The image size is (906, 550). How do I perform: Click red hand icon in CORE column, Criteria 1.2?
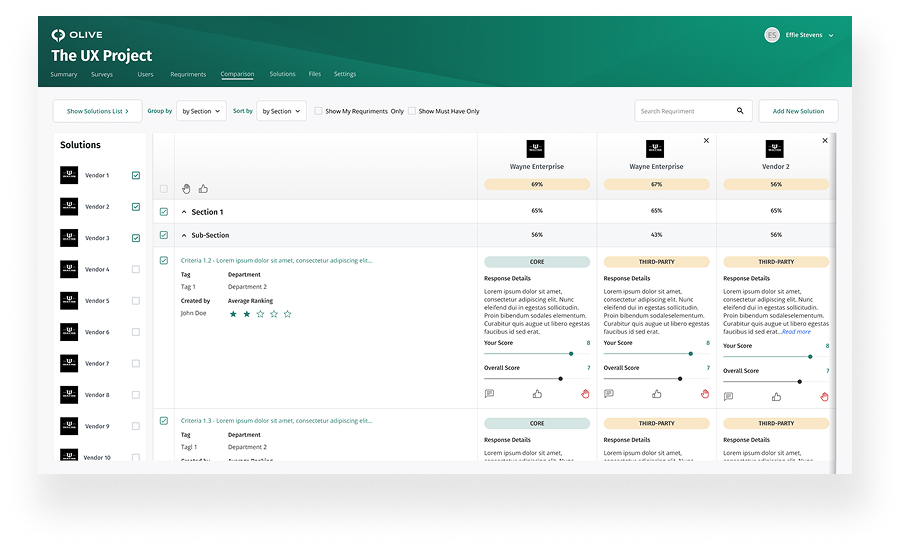(585, 394)
